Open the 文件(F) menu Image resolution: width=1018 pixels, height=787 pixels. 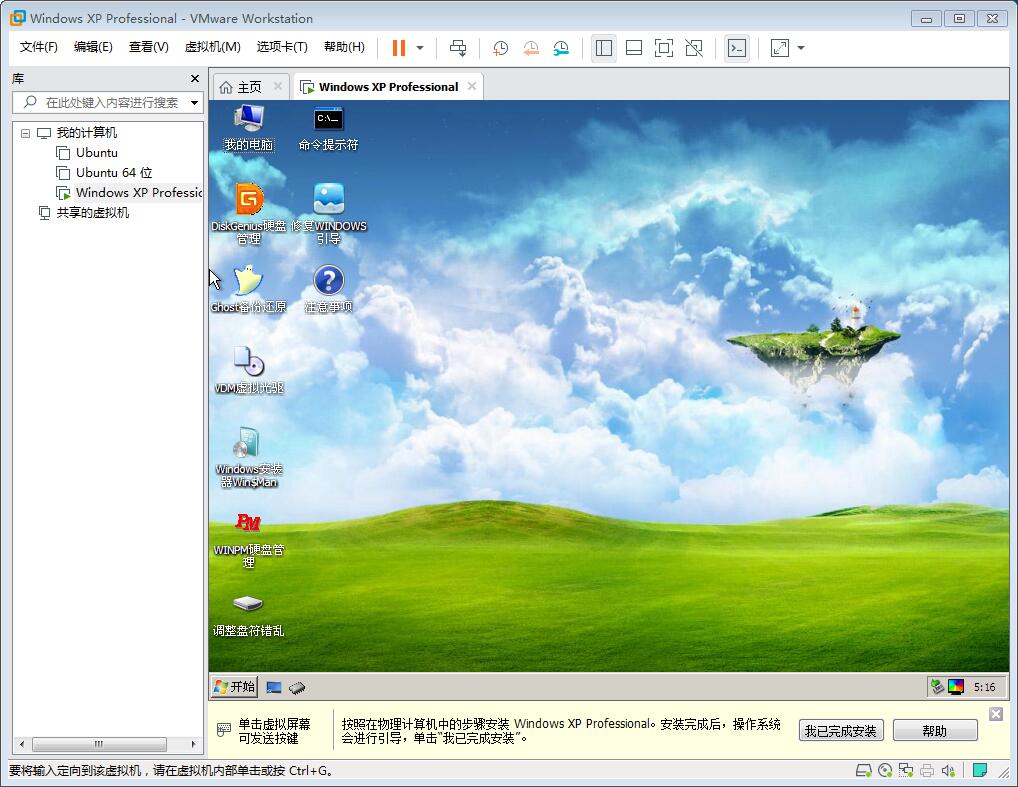pos(38,47)
